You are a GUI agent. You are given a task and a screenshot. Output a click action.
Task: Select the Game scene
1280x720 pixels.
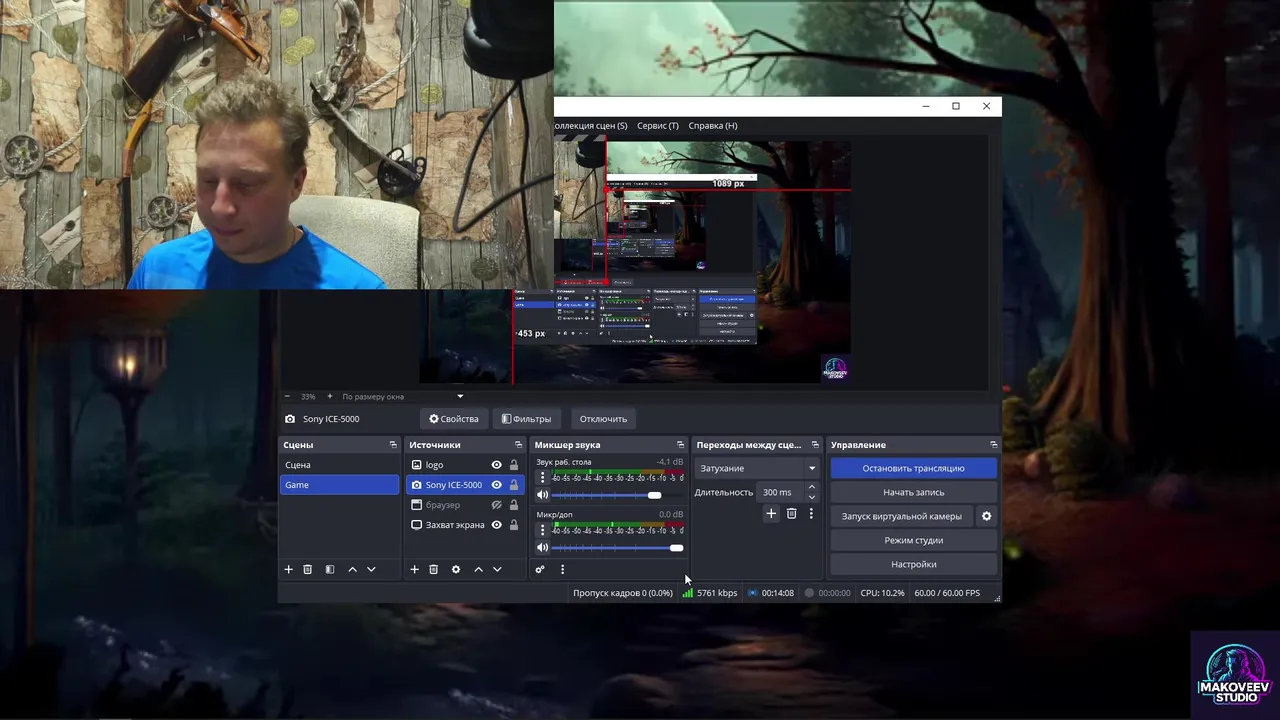tap(339, 485)
